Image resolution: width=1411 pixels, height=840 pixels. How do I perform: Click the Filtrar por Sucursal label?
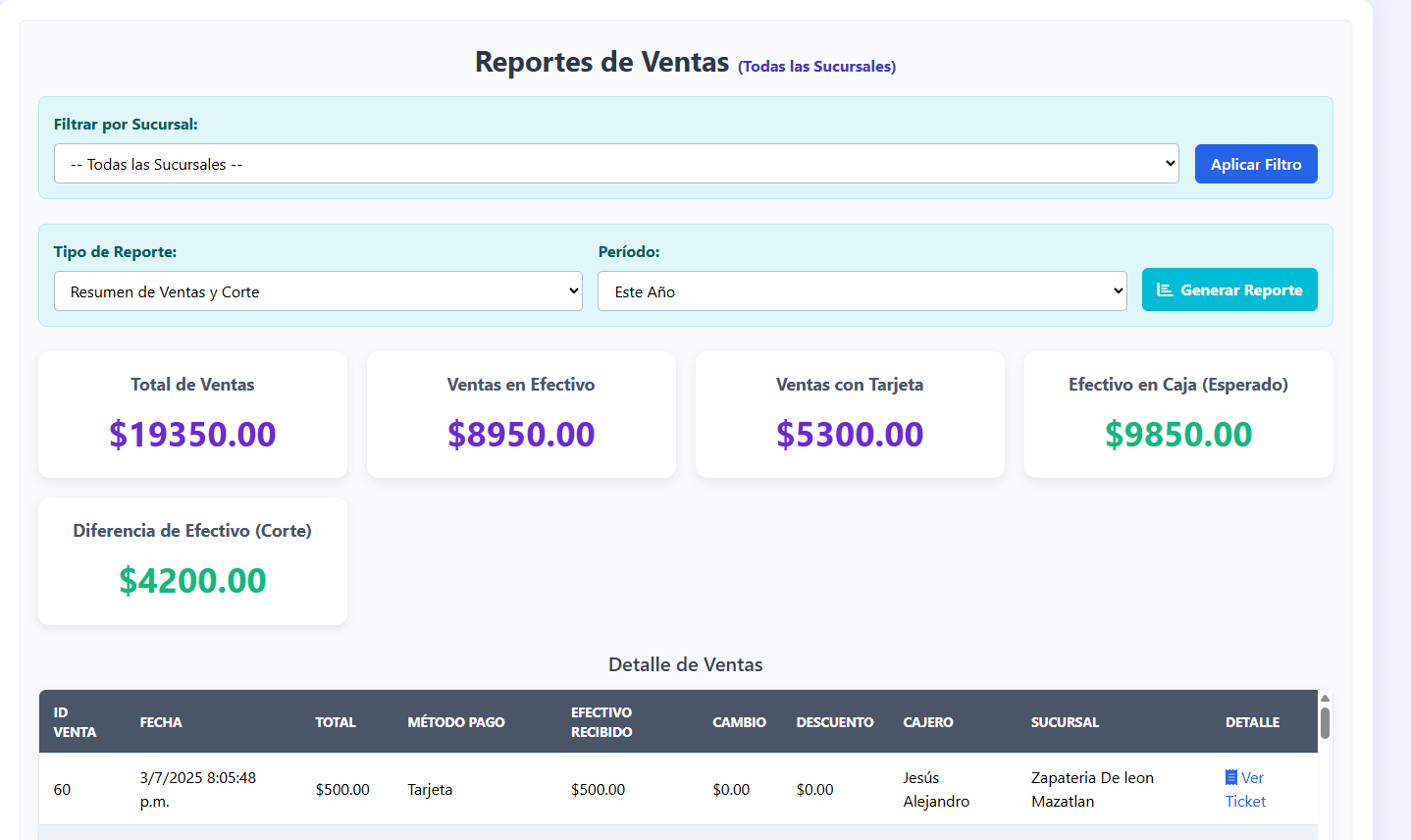pos(126,125)
